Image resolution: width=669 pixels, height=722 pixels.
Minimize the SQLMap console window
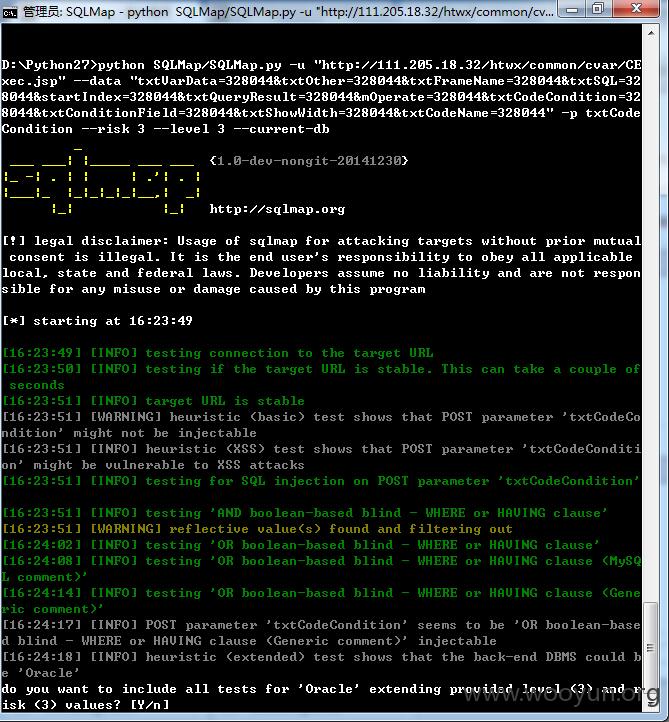point(572,9)
